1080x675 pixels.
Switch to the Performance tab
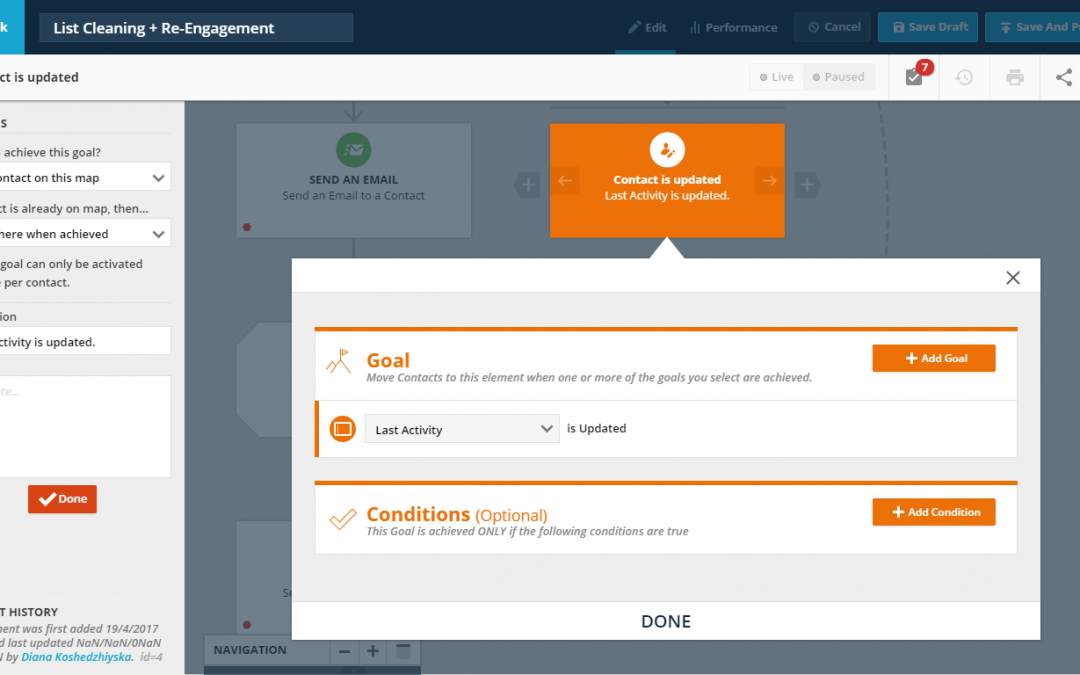[x=733, y=27]
